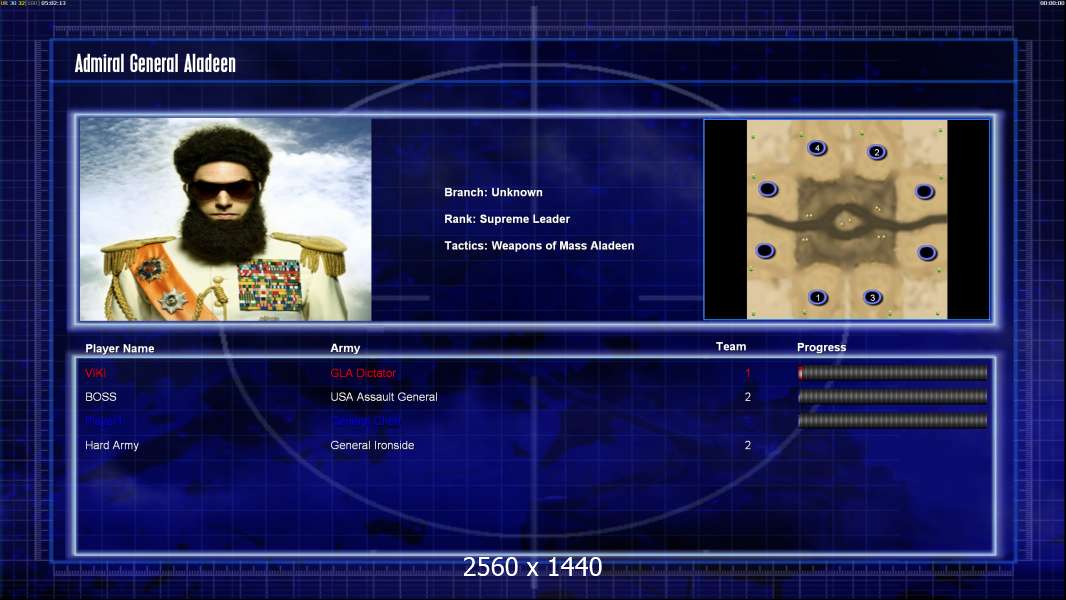Click the Progress column header

click(821, 347)
